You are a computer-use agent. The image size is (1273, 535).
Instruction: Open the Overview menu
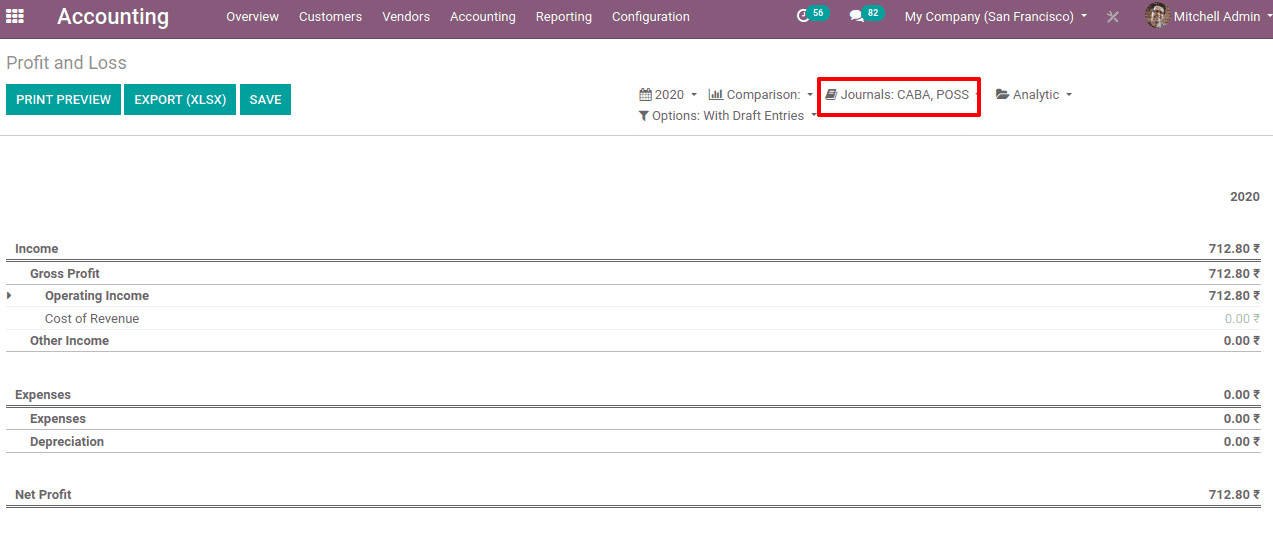(x=252, y=17)
